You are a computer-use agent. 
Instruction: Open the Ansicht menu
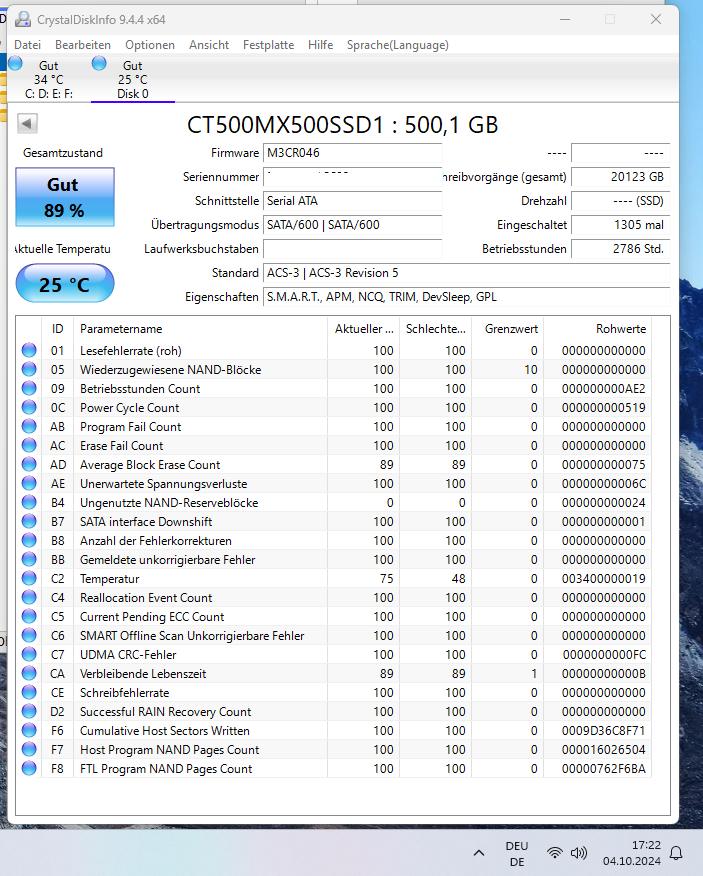[209, 45]
